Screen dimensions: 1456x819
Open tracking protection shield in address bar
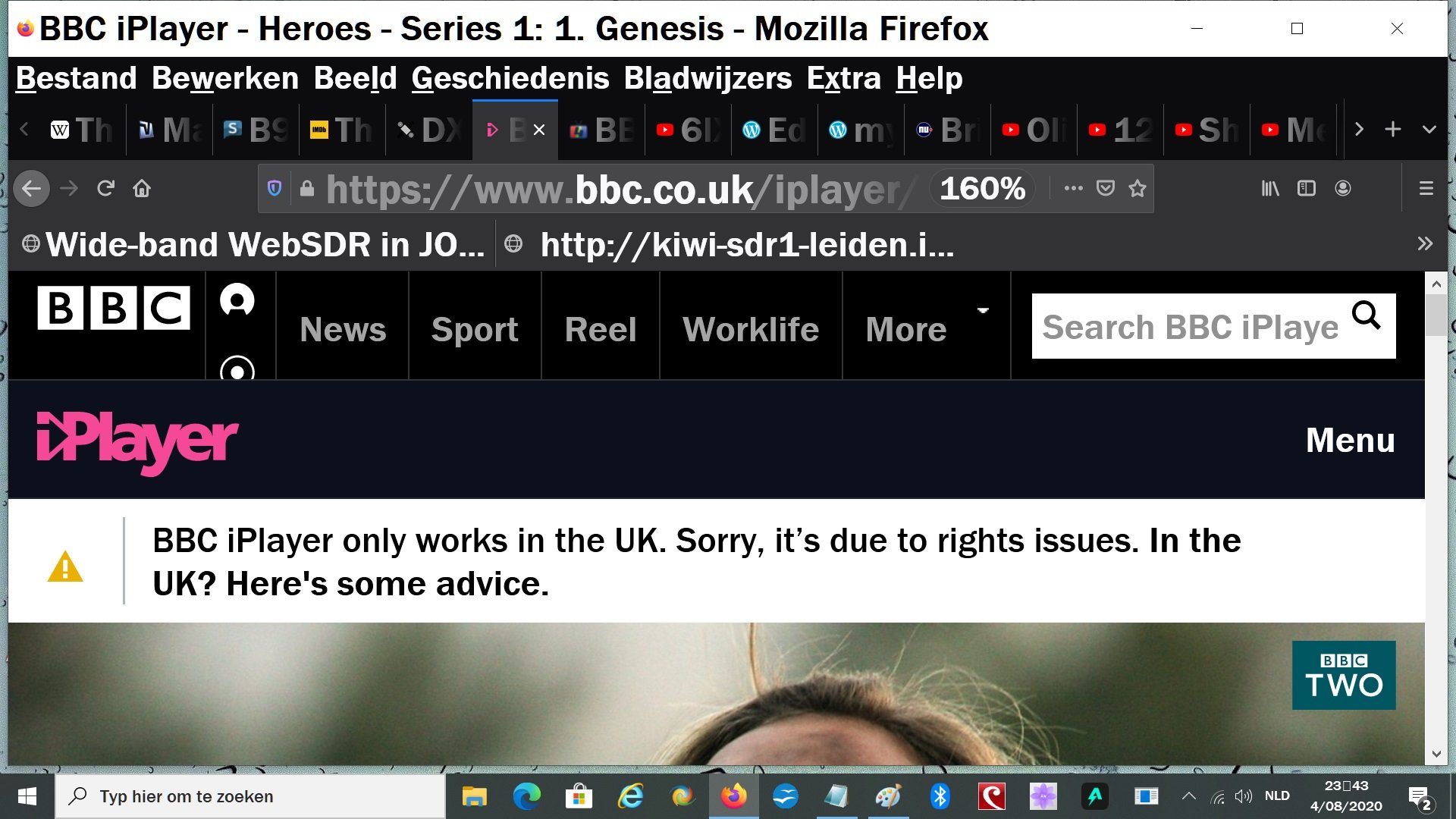[275, 188]
